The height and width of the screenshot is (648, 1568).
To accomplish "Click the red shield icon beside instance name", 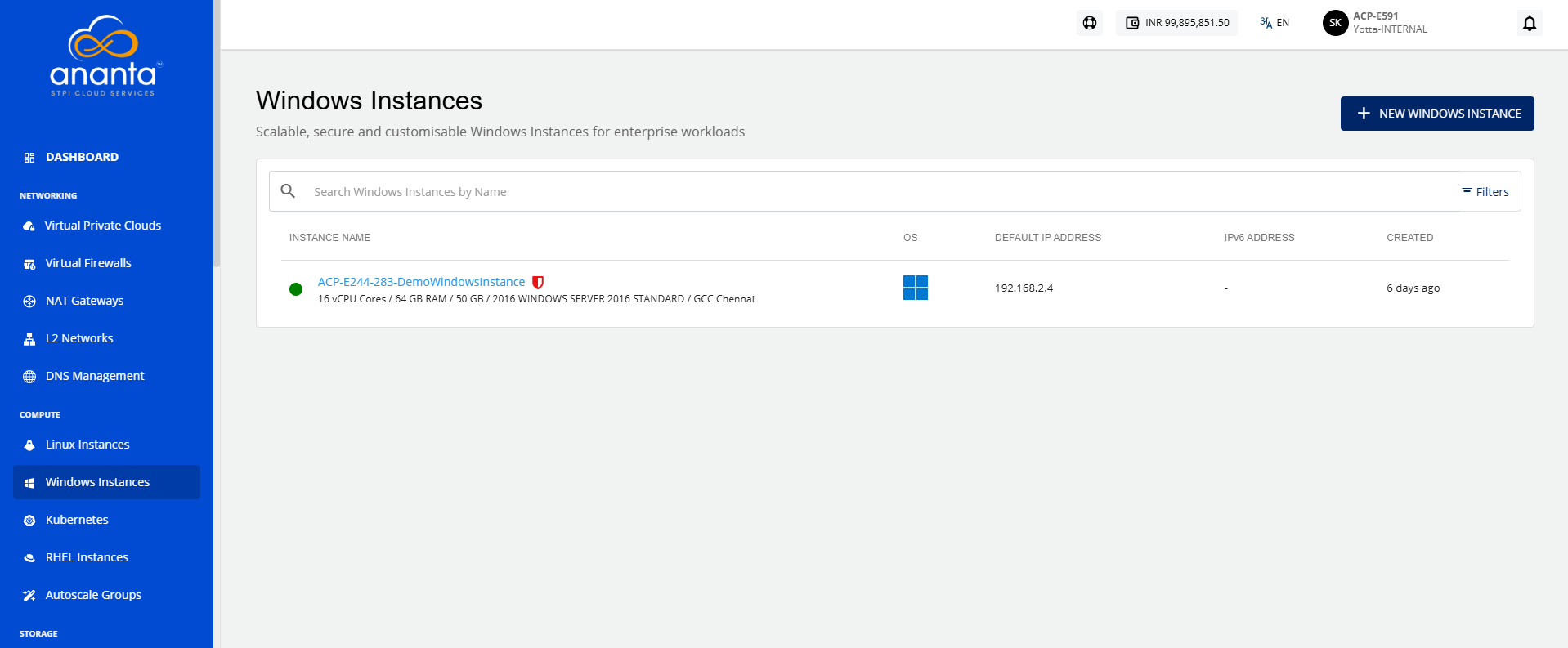I will pyautogui.click(x=538, y=282).
